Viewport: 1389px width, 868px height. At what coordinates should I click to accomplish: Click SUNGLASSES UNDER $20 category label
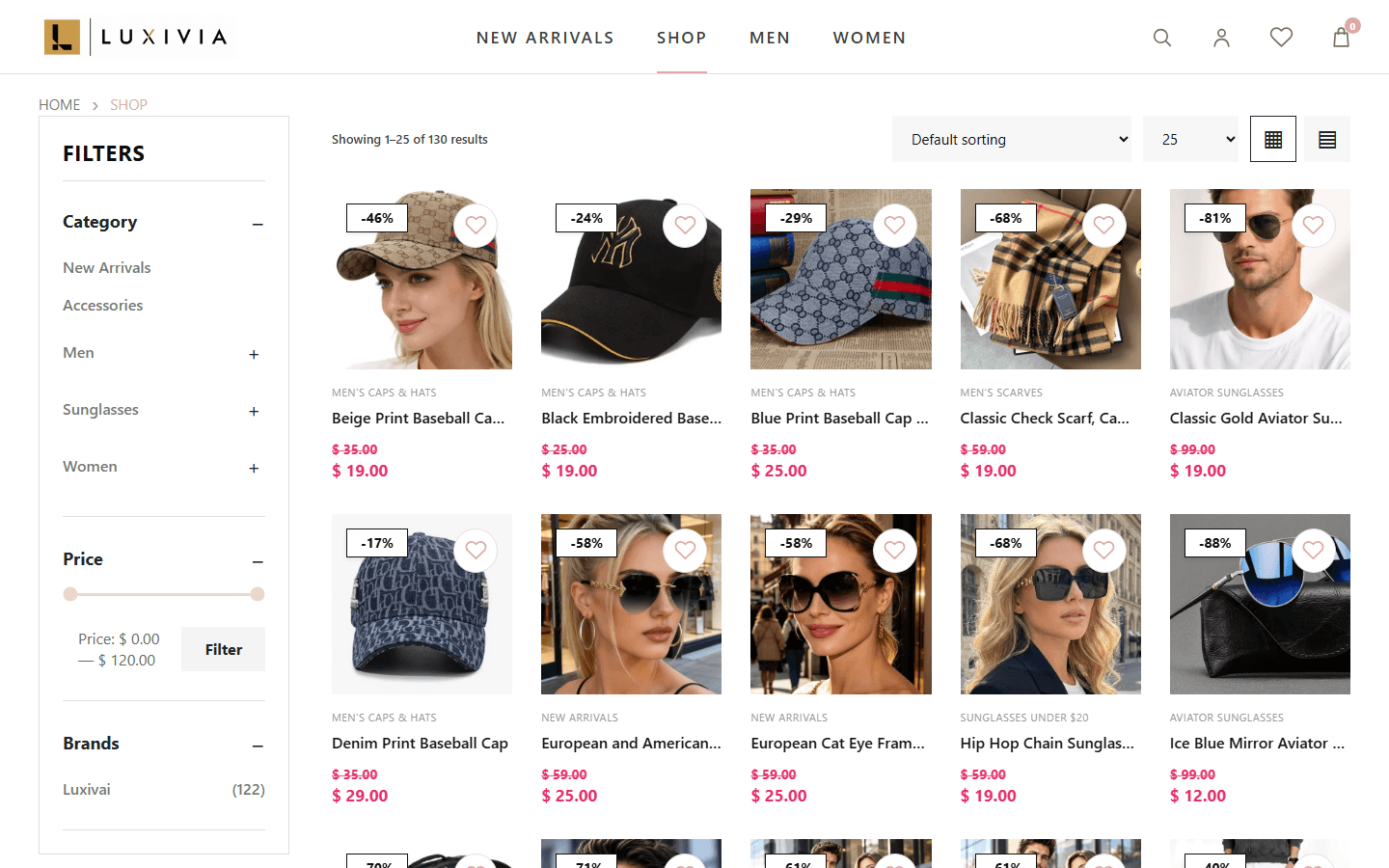click(x=1024, y=718)
